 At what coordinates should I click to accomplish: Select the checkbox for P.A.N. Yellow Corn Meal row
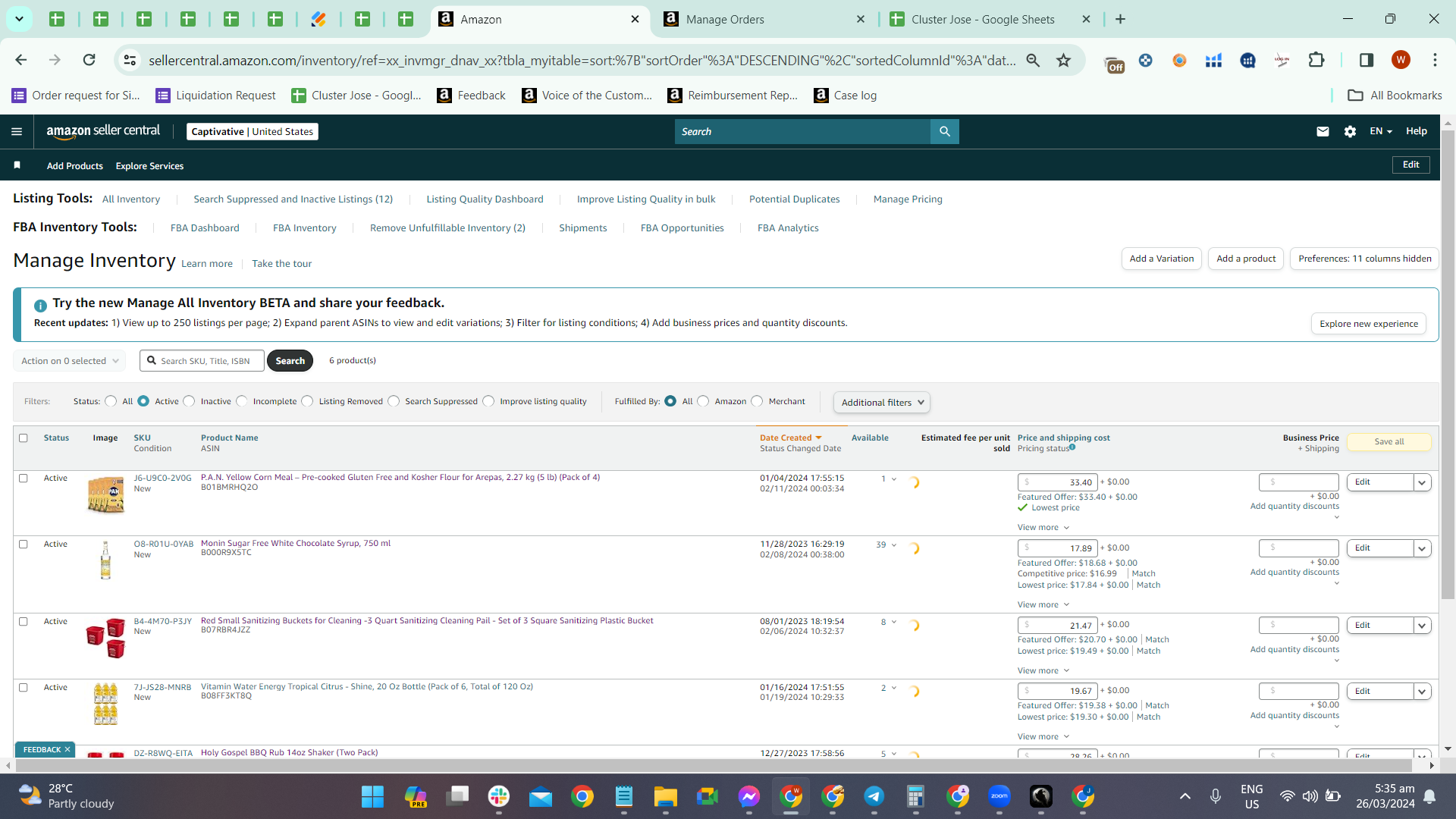click(x=24, y=478)
